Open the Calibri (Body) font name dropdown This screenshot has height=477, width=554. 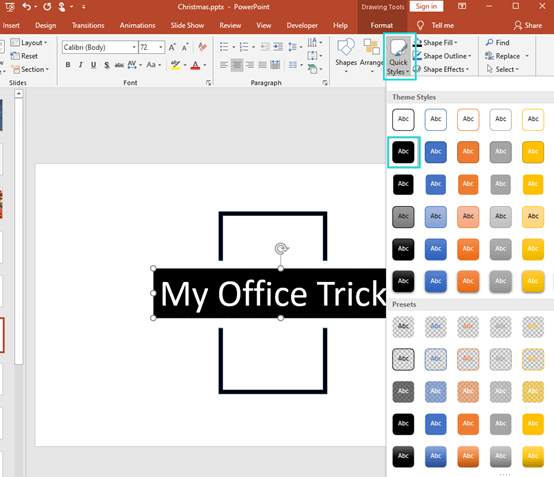(134, 47)
